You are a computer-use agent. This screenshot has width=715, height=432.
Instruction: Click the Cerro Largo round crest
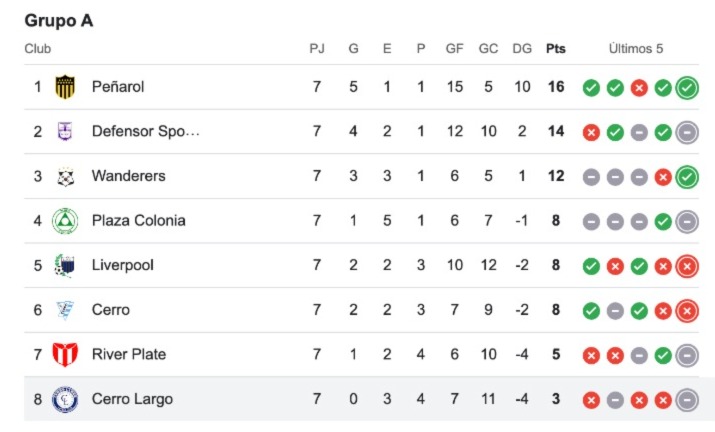(65, 399)
